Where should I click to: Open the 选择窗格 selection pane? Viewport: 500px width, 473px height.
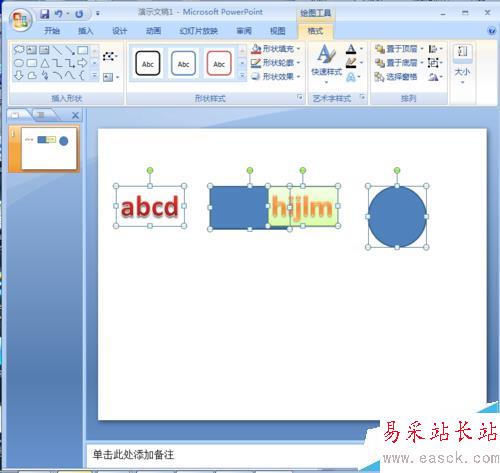pos(396,77)
